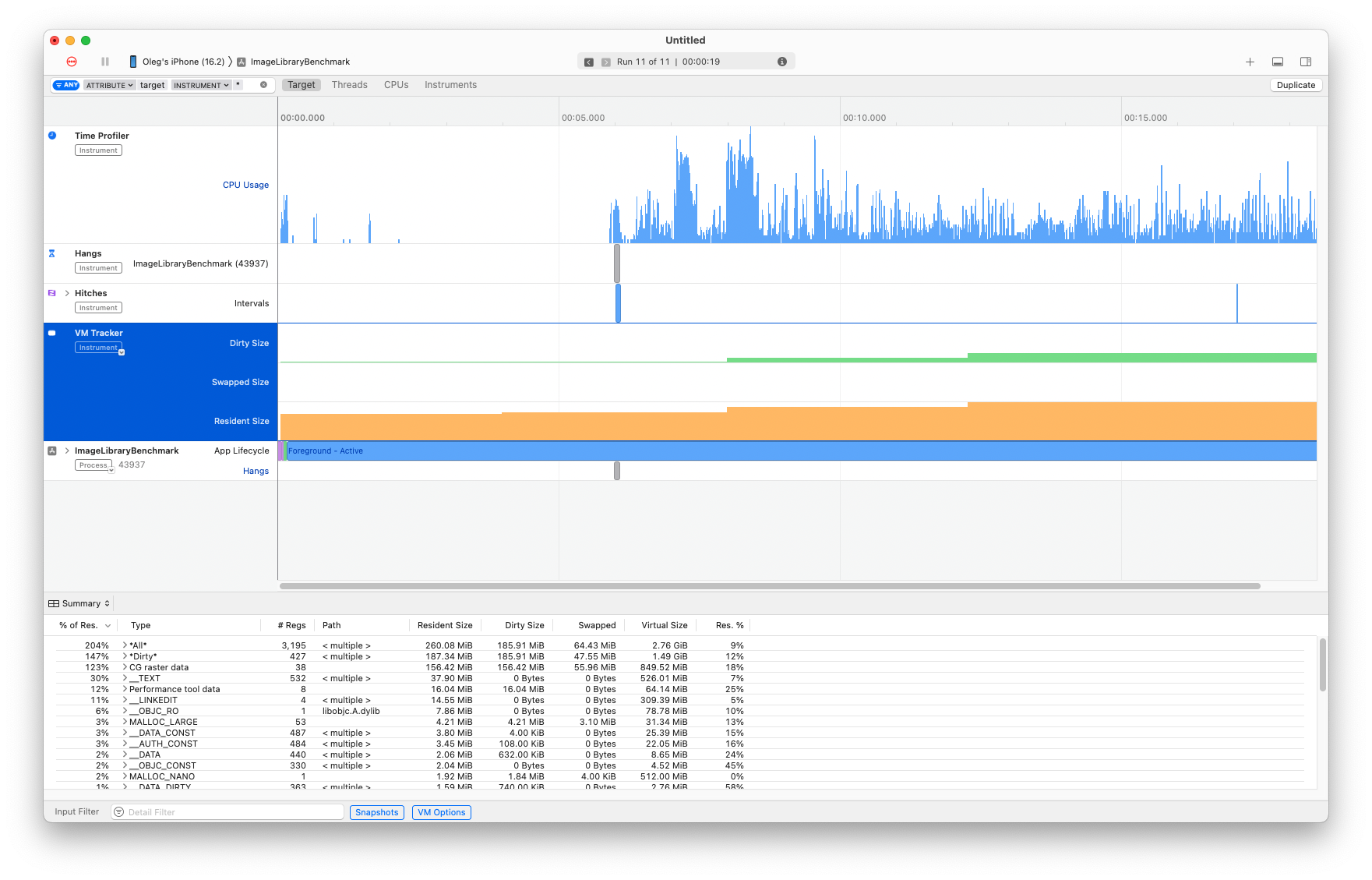Clear the track filter with the x icon
This screenshot has height=880, width=1372.
[x=263, y=85]
